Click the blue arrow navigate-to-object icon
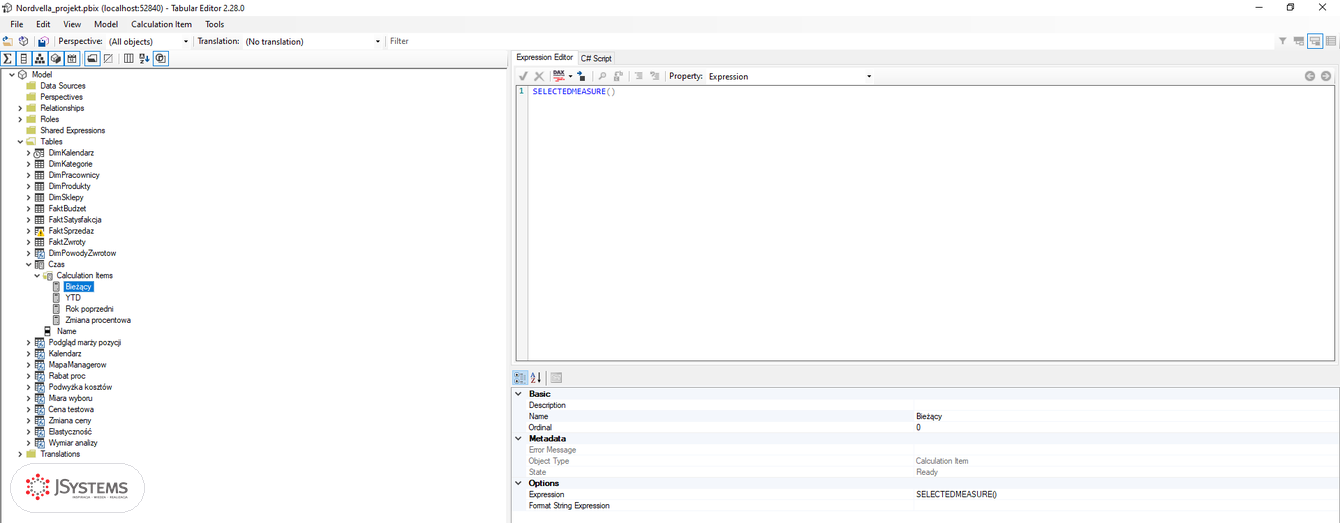 [581, 76]
